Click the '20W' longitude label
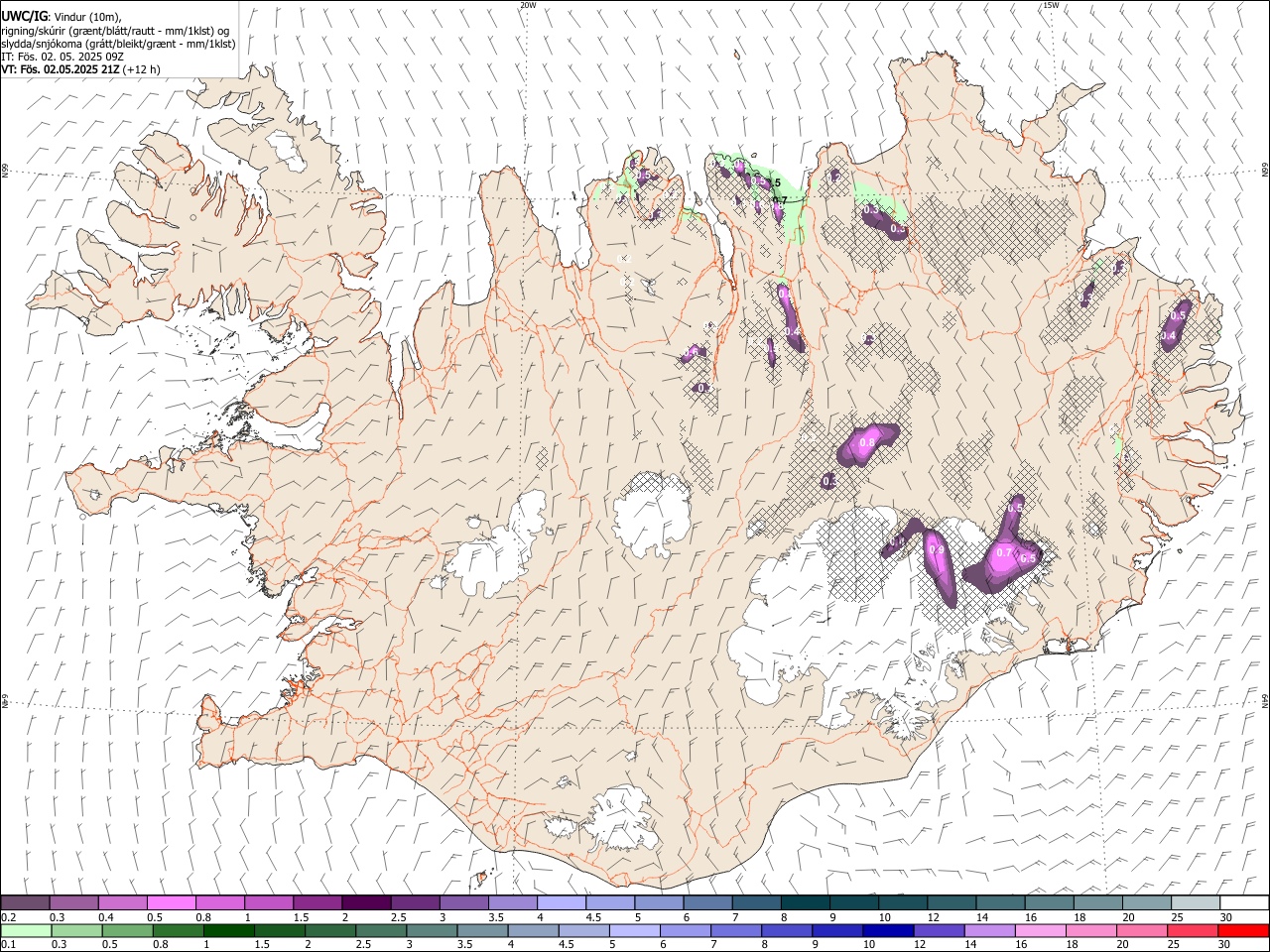1270x952 pixels. (x=528, y=5)
